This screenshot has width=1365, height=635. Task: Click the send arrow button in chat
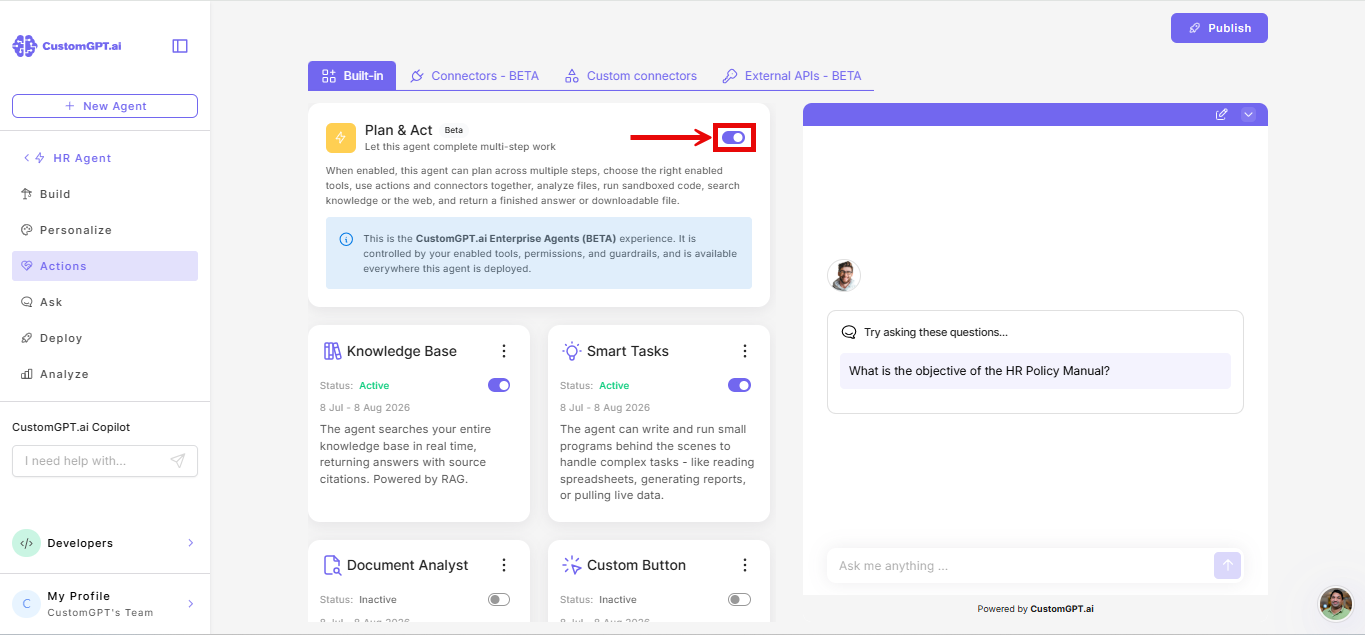point(1228,565)
